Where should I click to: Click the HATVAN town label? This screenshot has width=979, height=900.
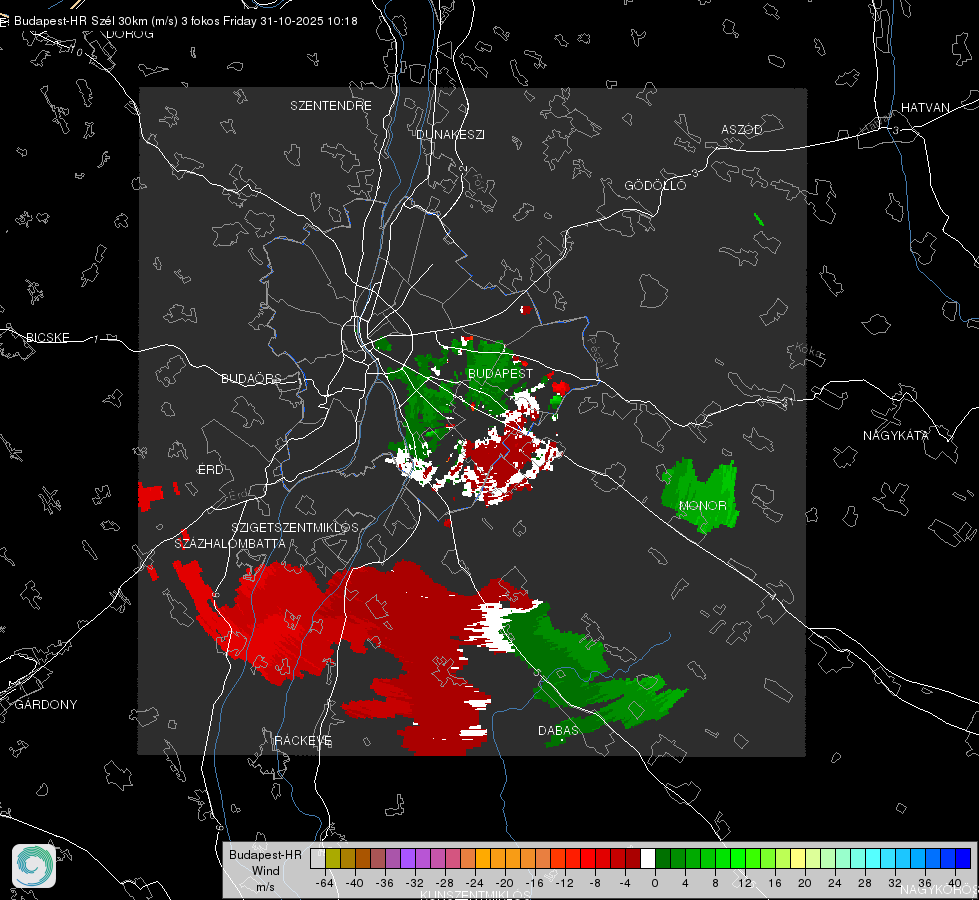pyautogui.click(x=925, y=108)
